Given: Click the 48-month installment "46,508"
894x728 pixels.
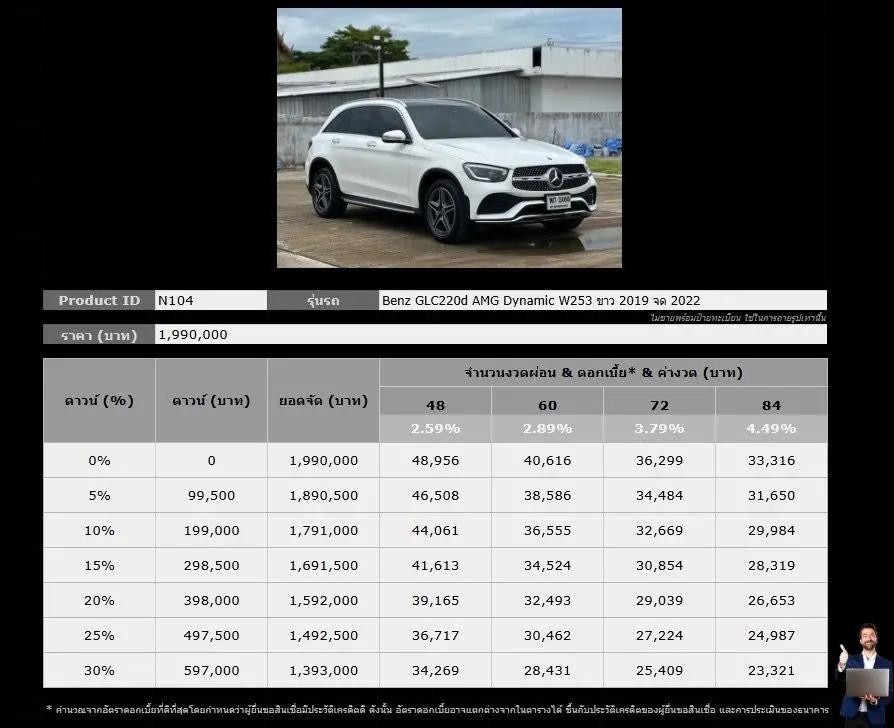Looking at the screenshot, I should [x=436, y=495].
